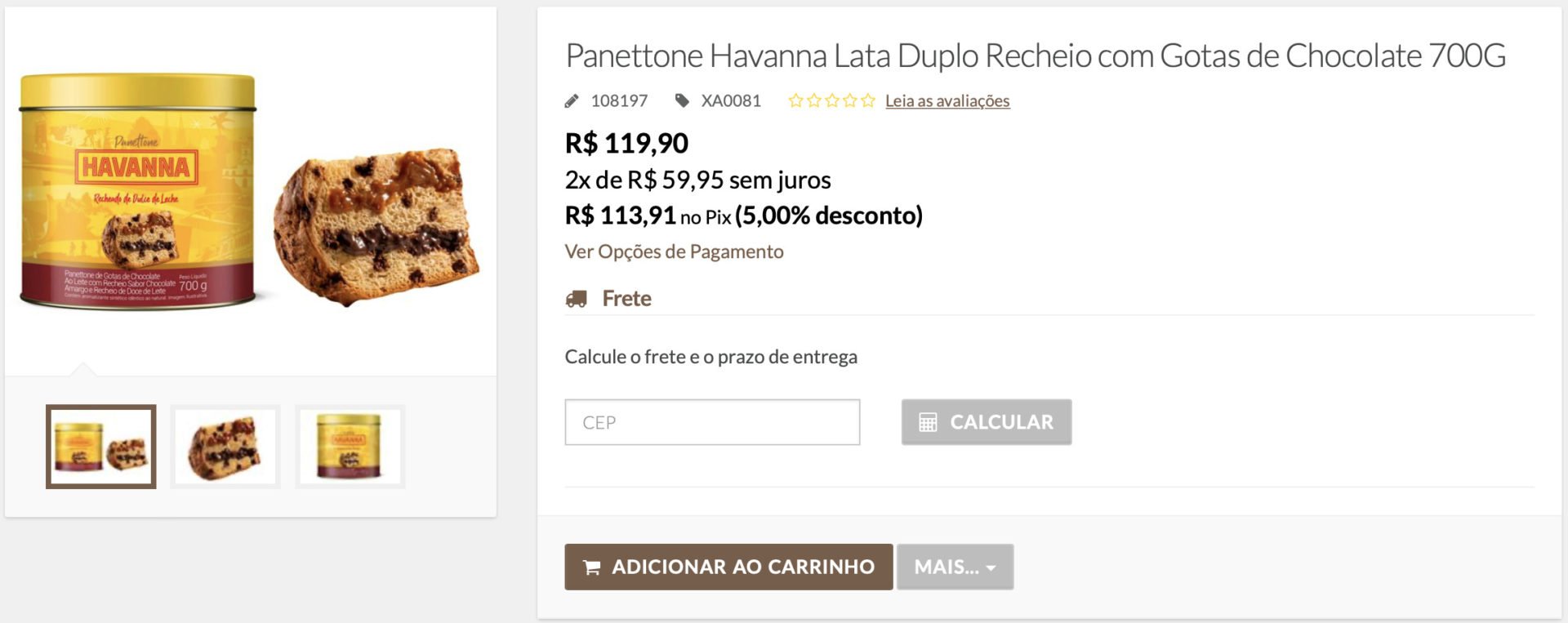Click the cart icon in Adicionar ao Carrinho
The width and height of the screenshot is (1568, 623).
592,567
